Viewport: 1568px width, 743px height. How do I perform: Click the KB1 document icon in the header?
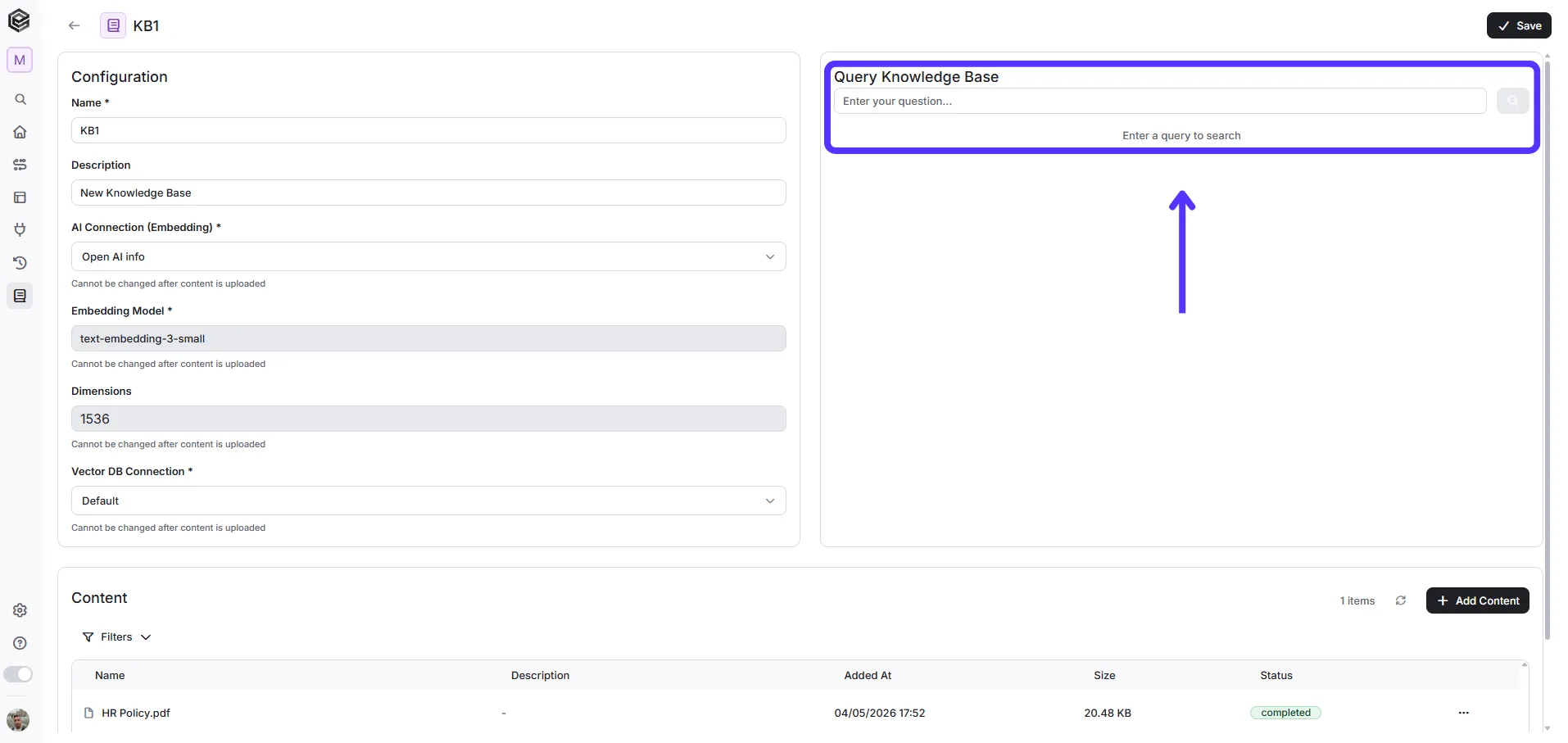[x=113, y=25]
